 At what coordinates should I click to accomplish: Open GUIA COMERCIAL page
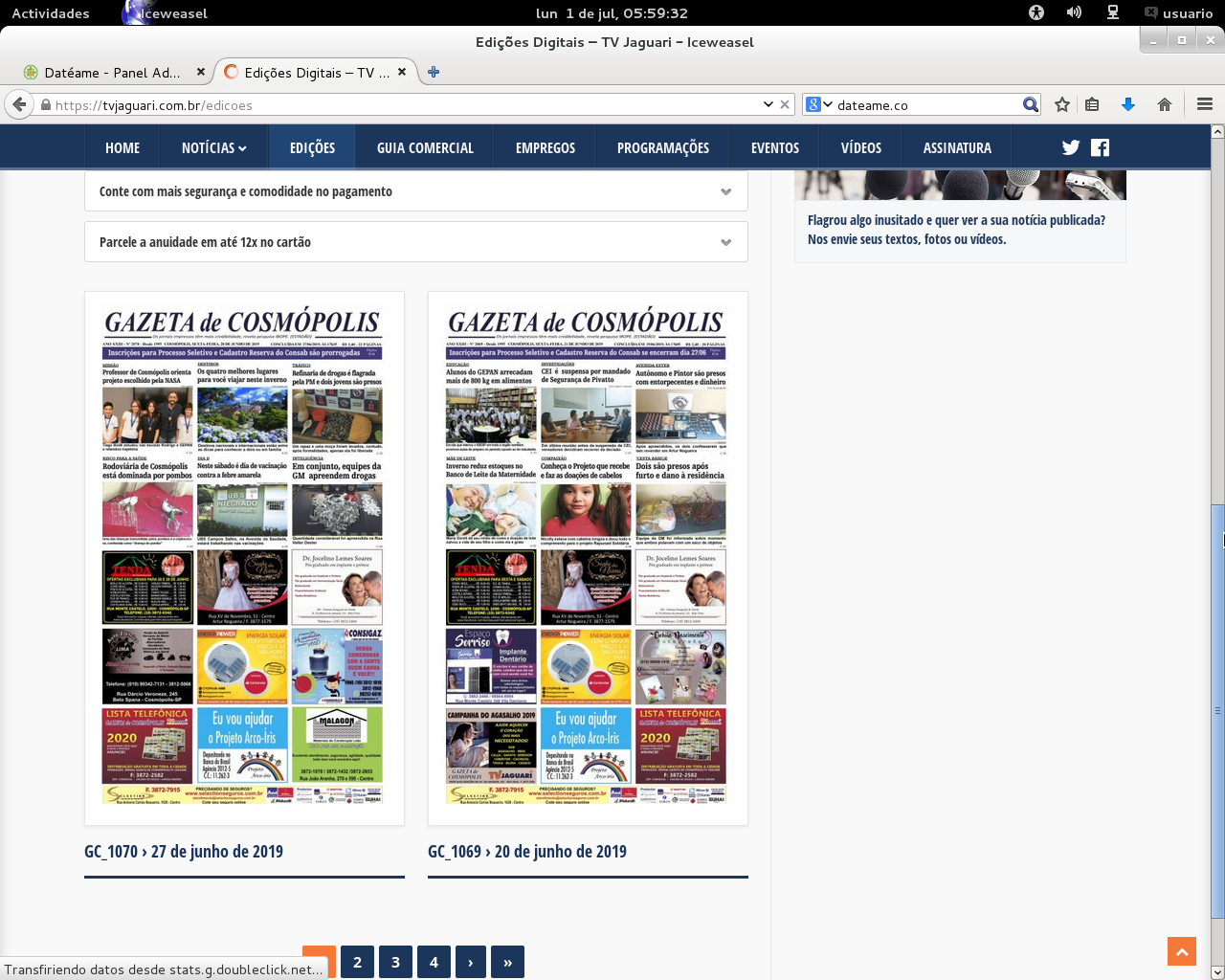click(425, 147)
